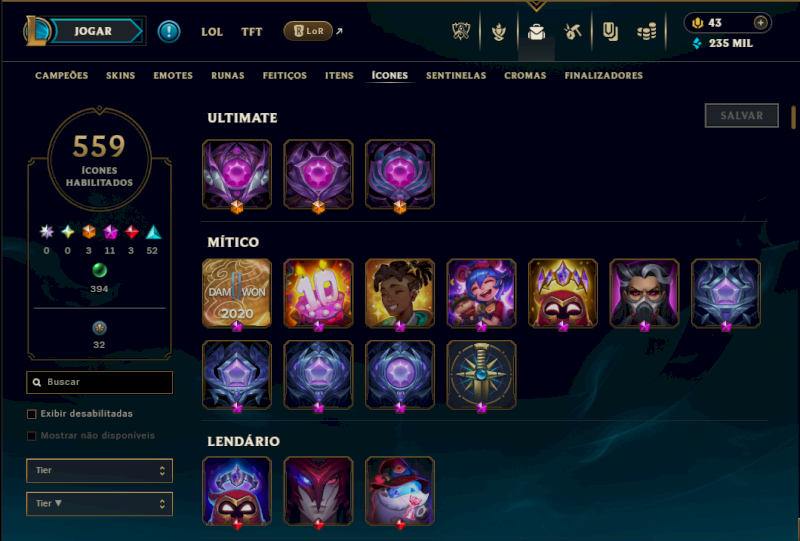Enable the Exibir desabilitadas checkbox
Screen dimensions: 800x541
(x=32, y=414)
